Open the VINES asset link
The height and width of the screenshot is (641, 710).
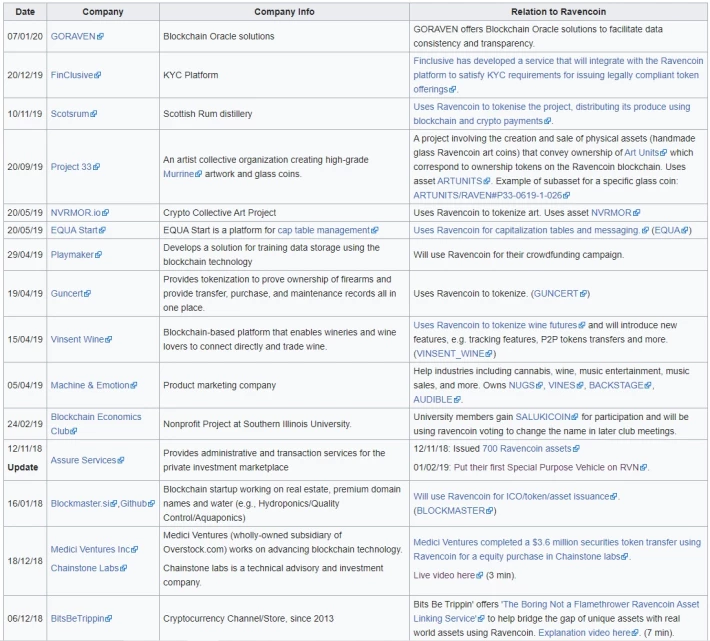566,385
